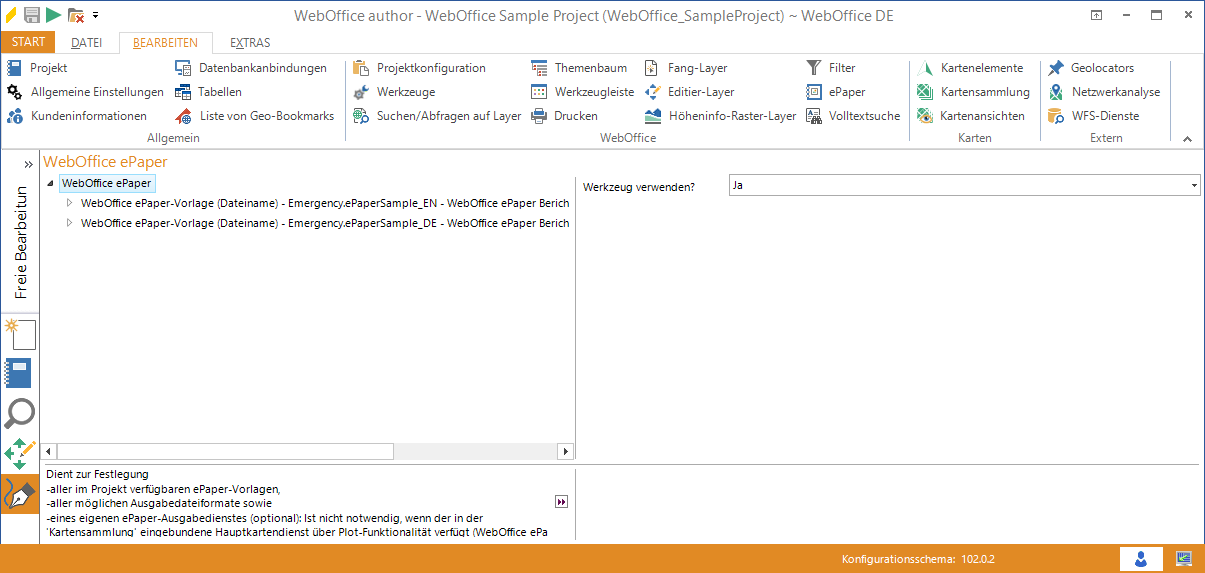The width and height of the screenshot is (1205, 573).
Task: Expand the Emergency.ePaperSample_EN template node
Action: tap(69, 203)
